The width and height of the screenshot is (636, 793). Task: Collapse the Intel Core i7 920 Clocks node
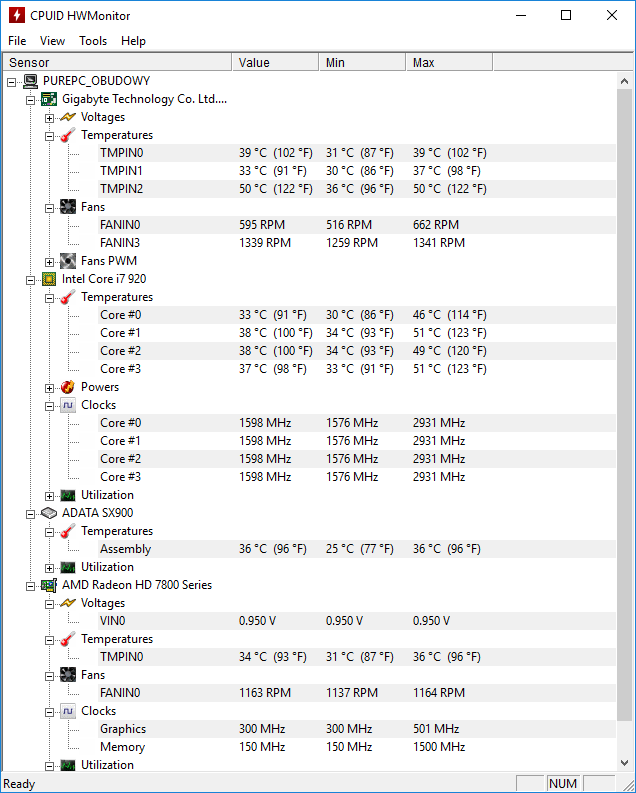coord(49,405)
